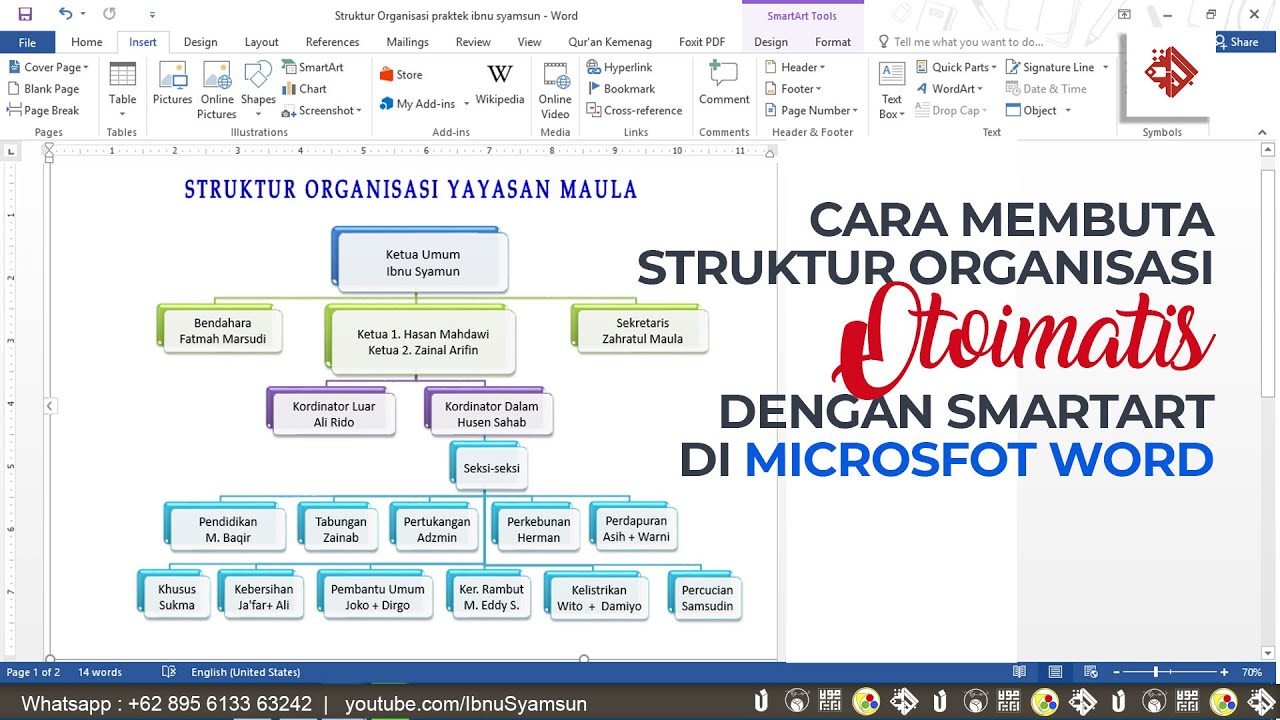Insert an Online Video
This screenshot has height=720, width=1280.
coord(555,91)
